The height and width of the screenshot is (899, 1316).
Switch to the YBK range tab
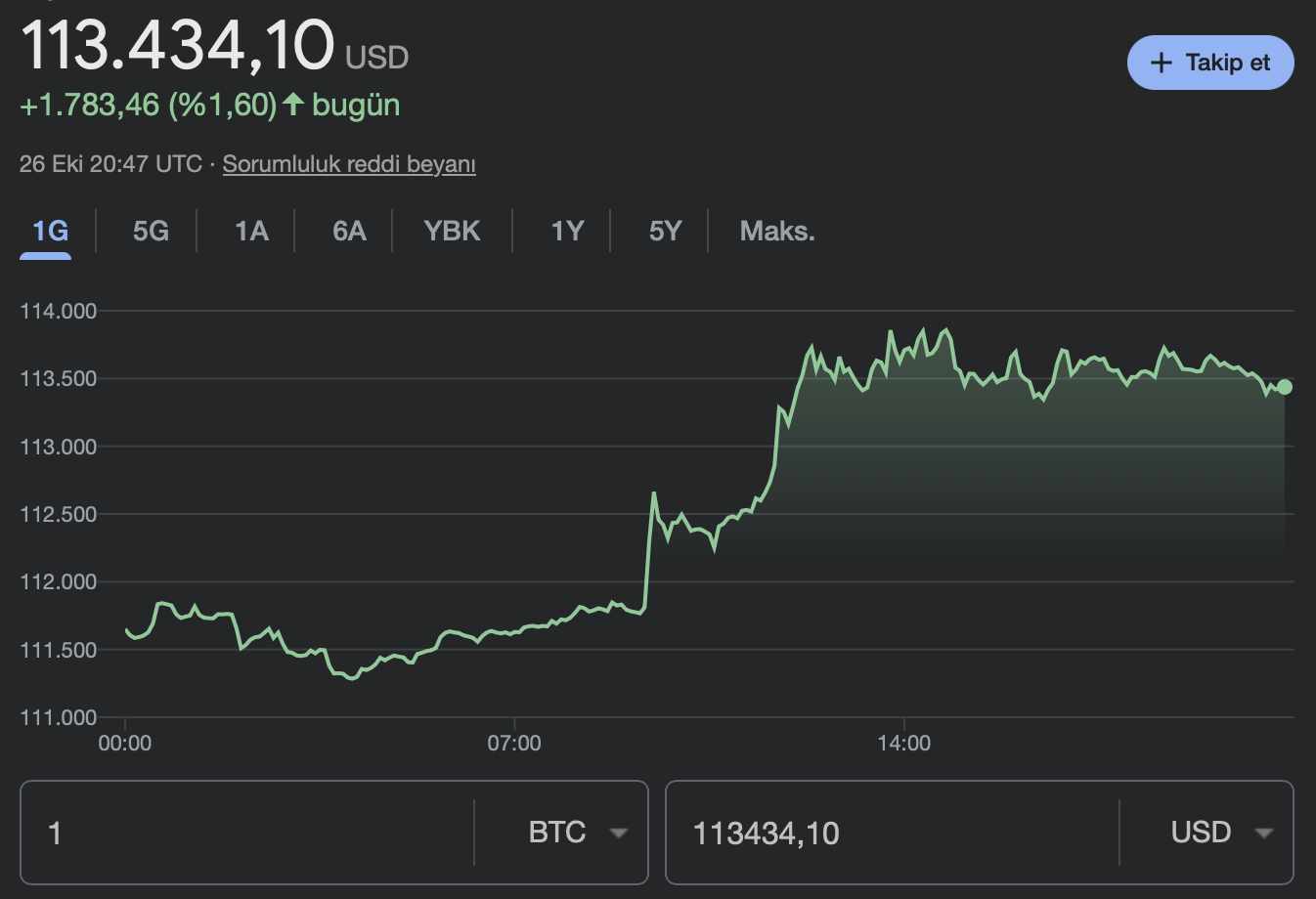tap(452, 232)
